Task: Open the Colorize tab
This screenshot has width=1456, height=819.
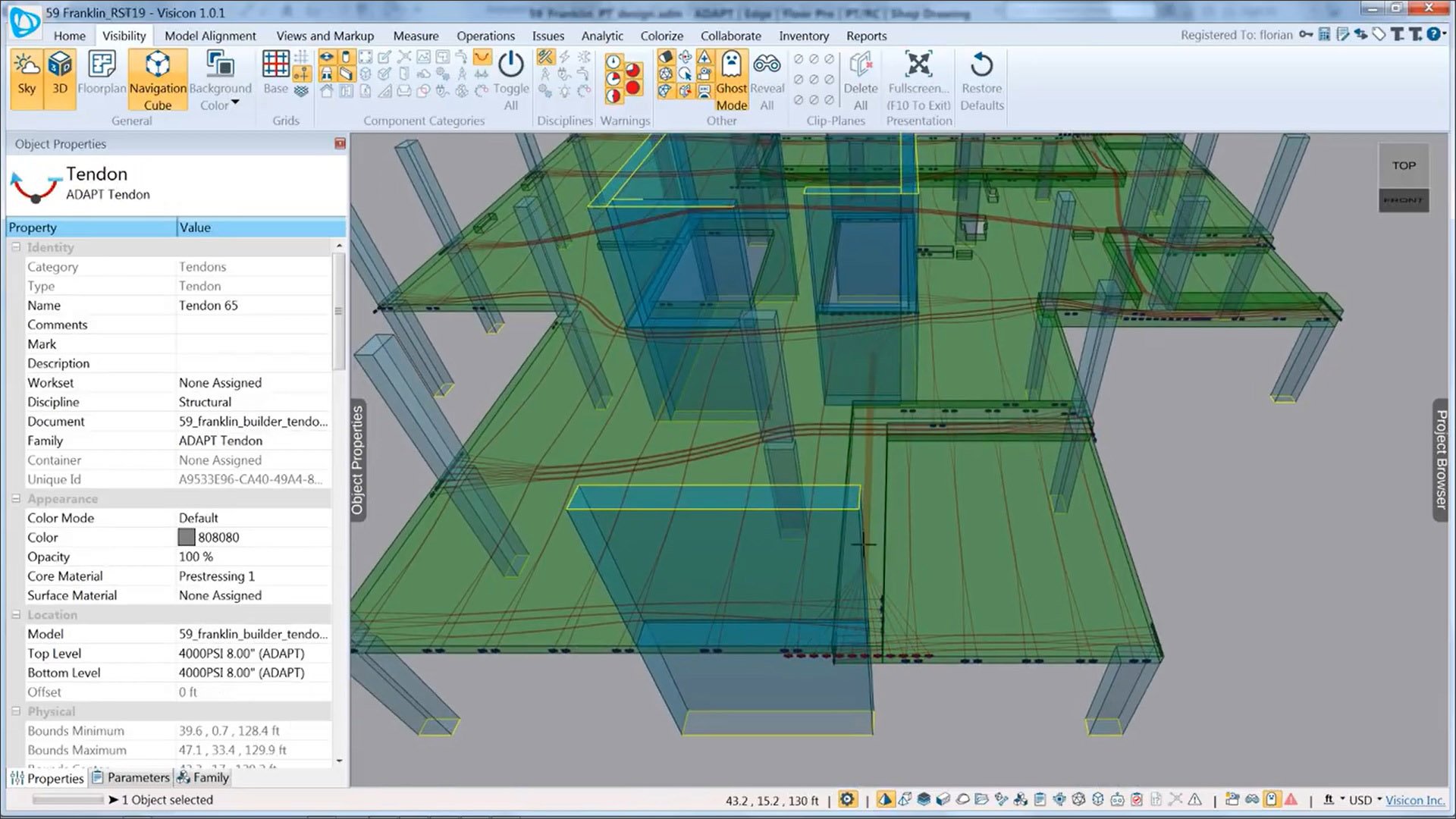Action: pos(661,36)
